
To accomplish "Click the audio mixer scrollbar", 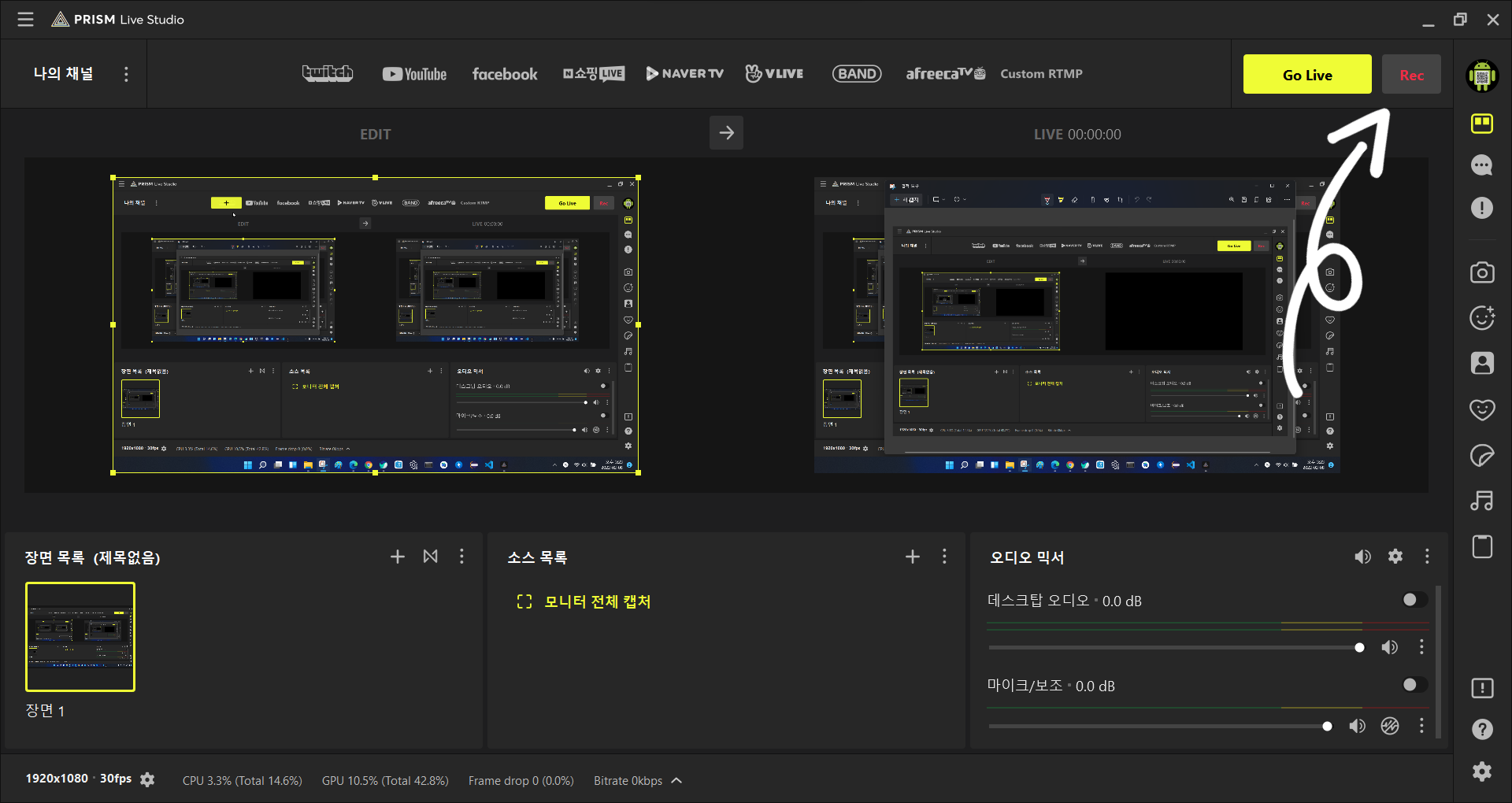I will click(1439, 661).
